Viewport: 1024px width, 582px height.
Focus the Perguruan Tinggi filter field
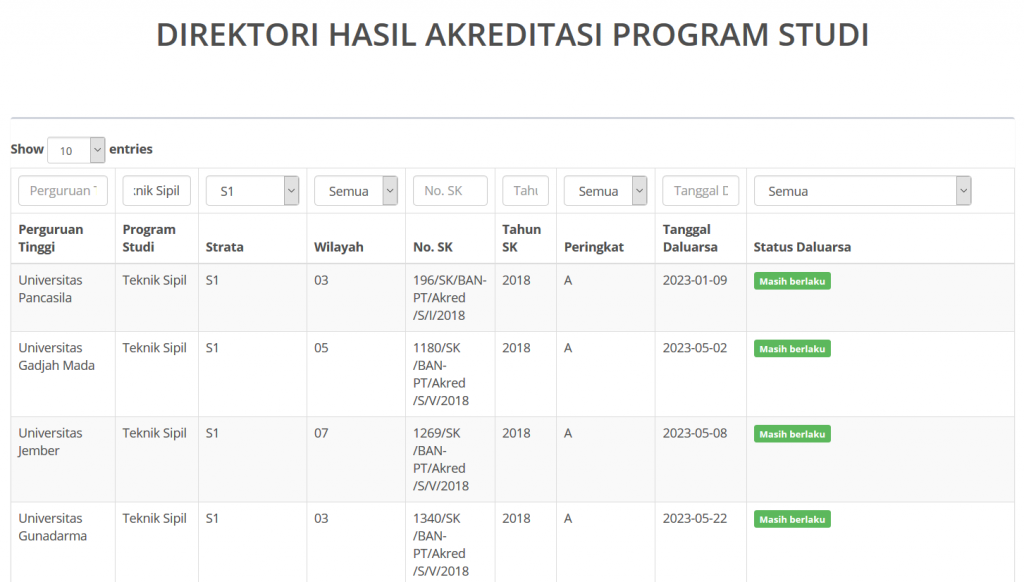click(x=63, y=191)
